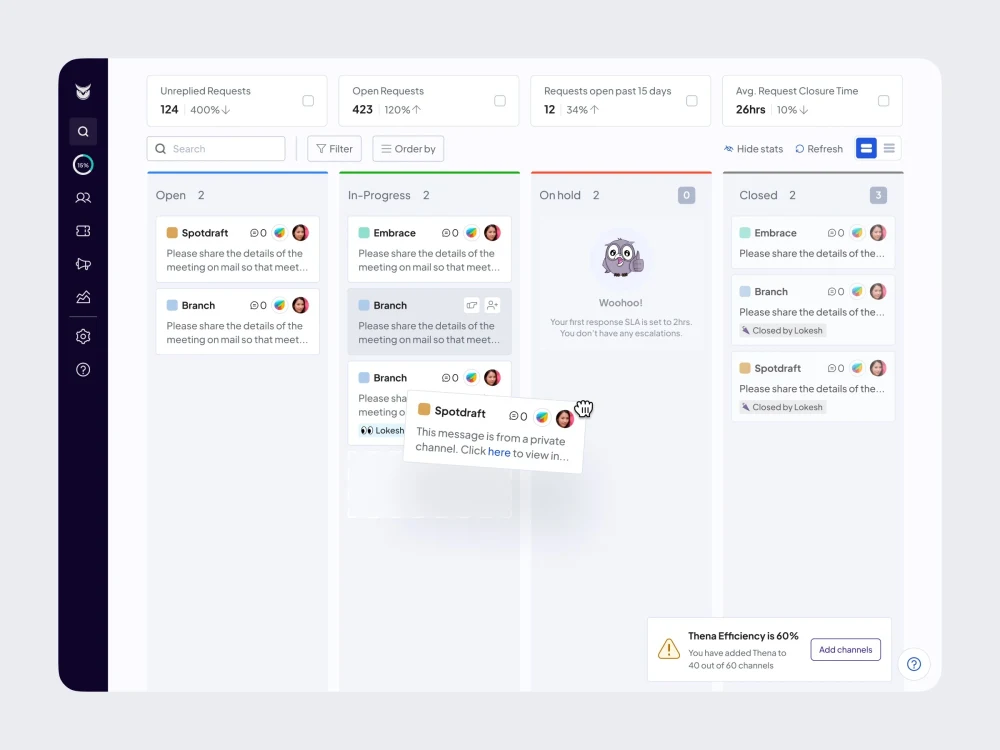Image resolution: width=1000 pixels, height=750 pixels.
Task: Open the people/customers sidebar icon
Action: (83, 198)
